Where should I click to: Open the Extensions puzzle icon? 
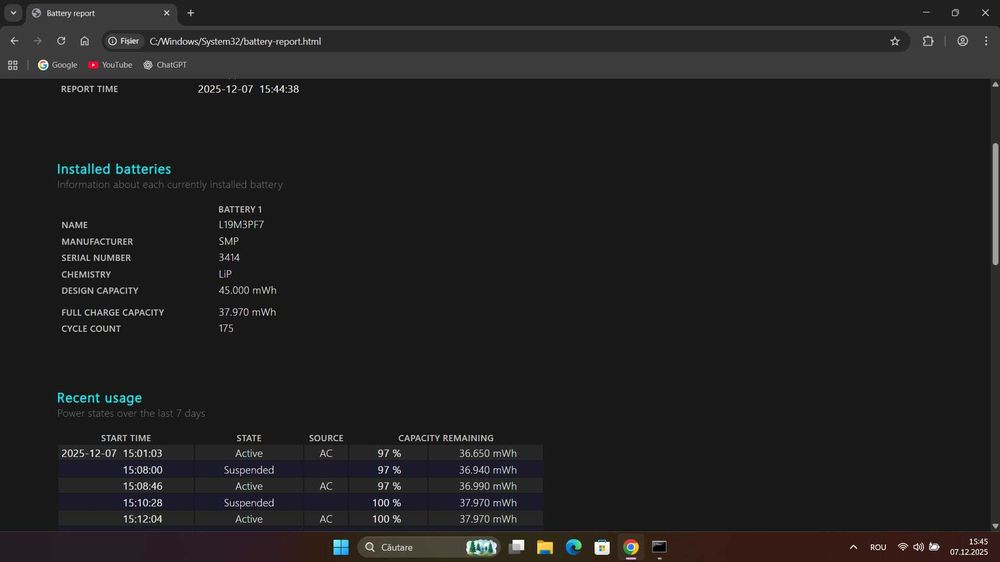tap(928, 41)
